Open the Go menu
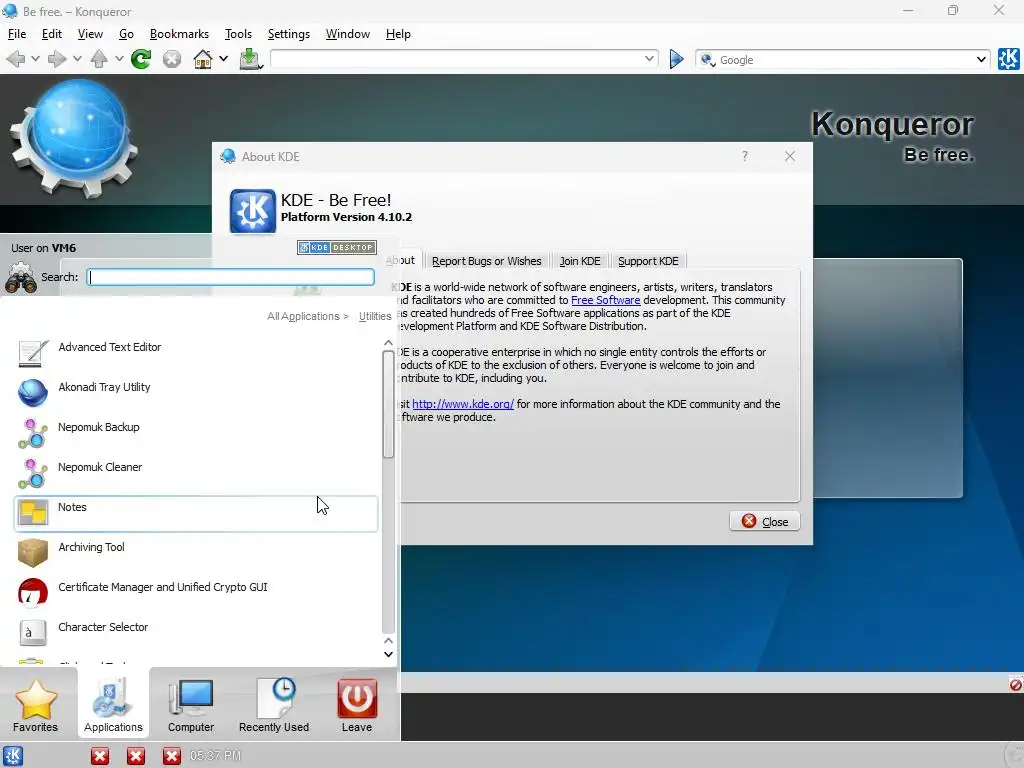This screenshot has width=1024, height=768. pos(126,34)
